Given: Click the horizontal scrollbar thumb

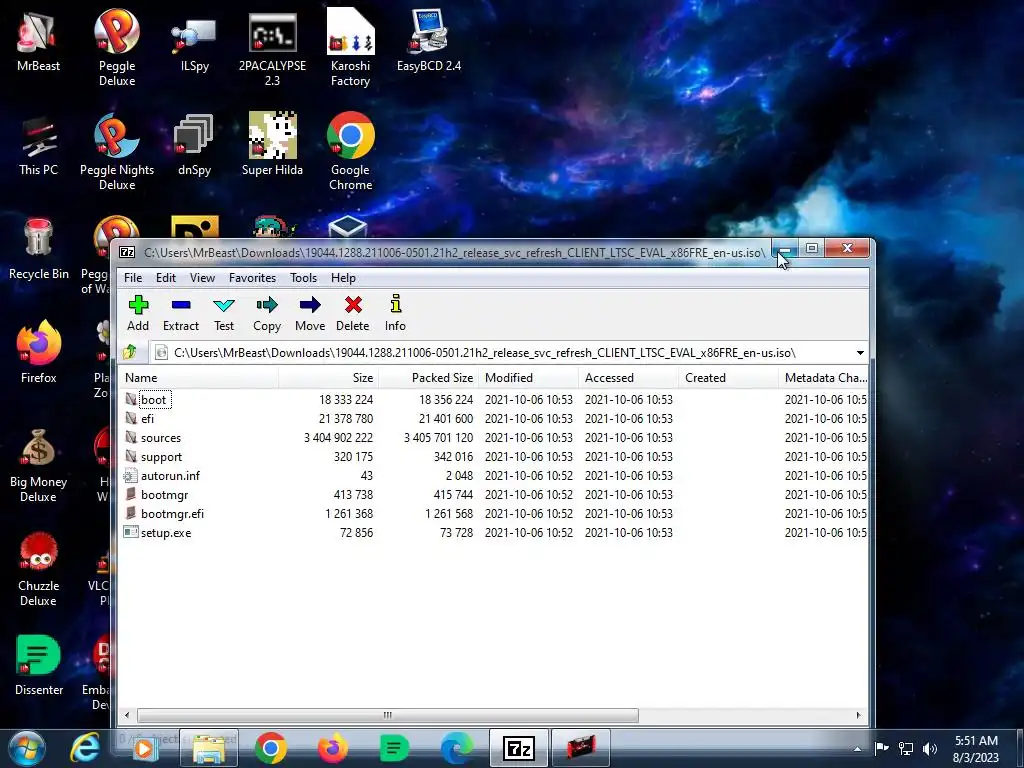Looking at the screenshot, I should [388, 715].
